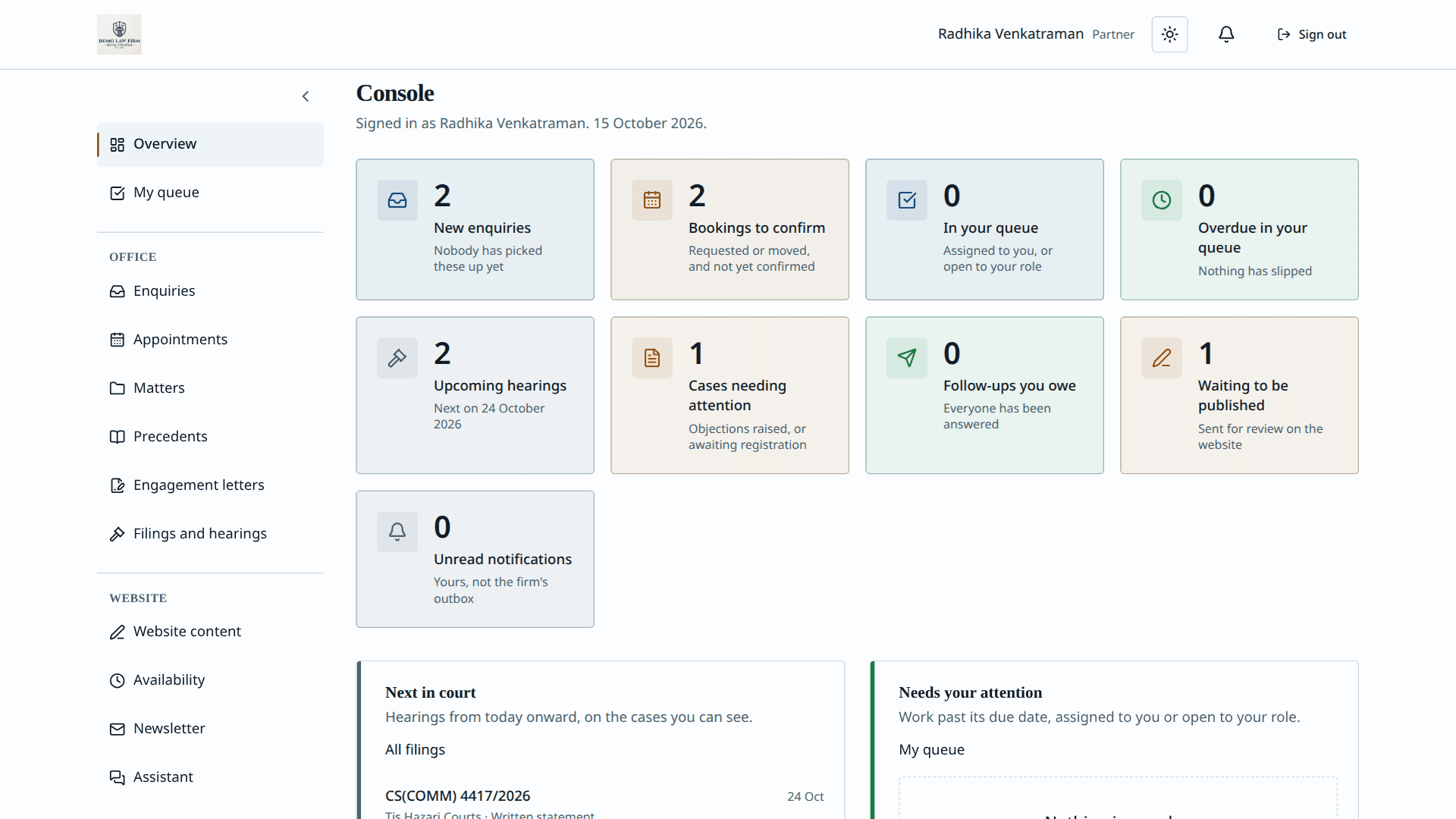The width and height of the screenshot is (1456, 819).
Task: Click the Next in court heading
Action: pyautogui.click(x=430, y=693)
